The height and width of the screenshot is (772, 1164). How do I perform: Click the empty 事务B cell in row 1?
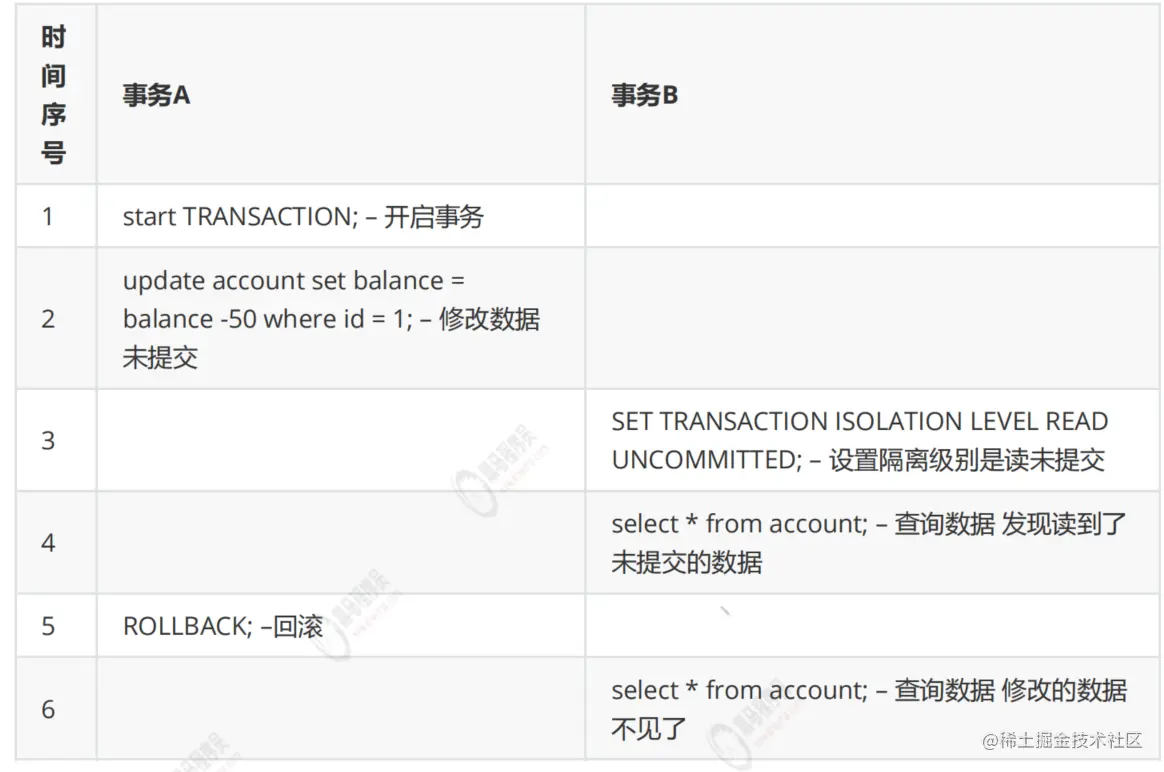point(873,216)
